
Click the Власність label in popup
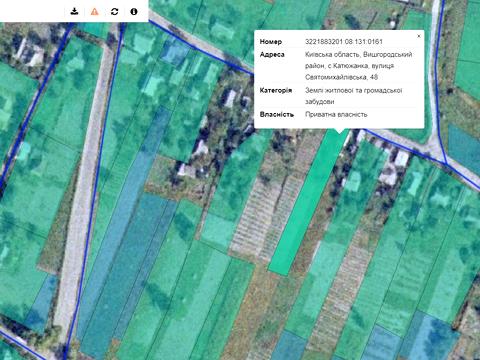click(x=277, y=114)
